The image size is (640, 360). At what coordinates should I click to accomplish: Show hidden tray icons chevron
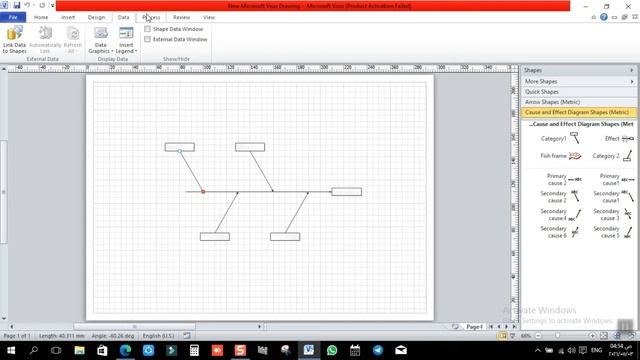point(538,350)
